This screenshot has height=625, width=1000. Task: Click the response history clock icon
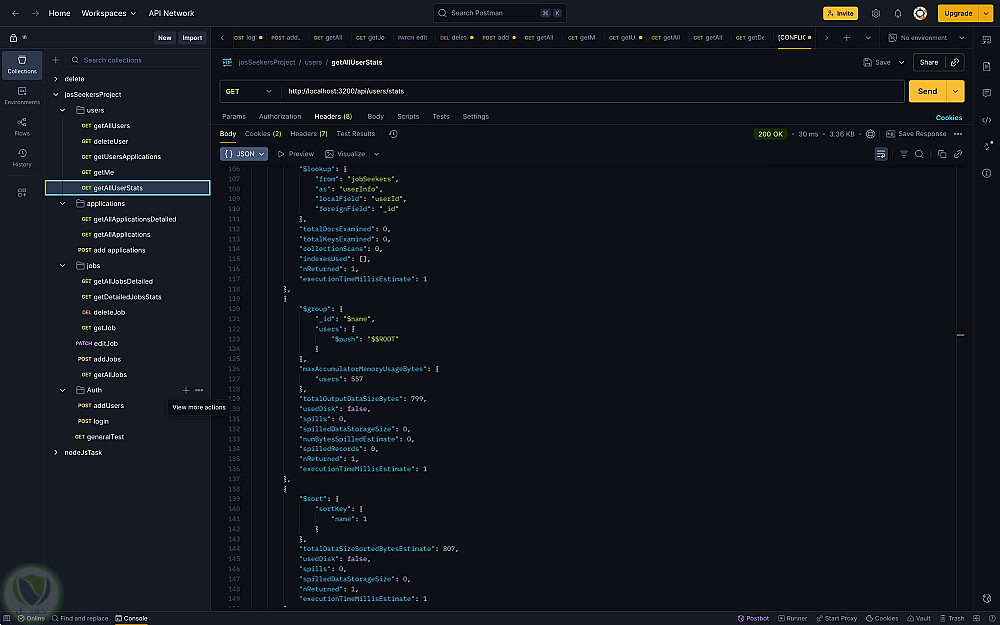pos(393,134)
